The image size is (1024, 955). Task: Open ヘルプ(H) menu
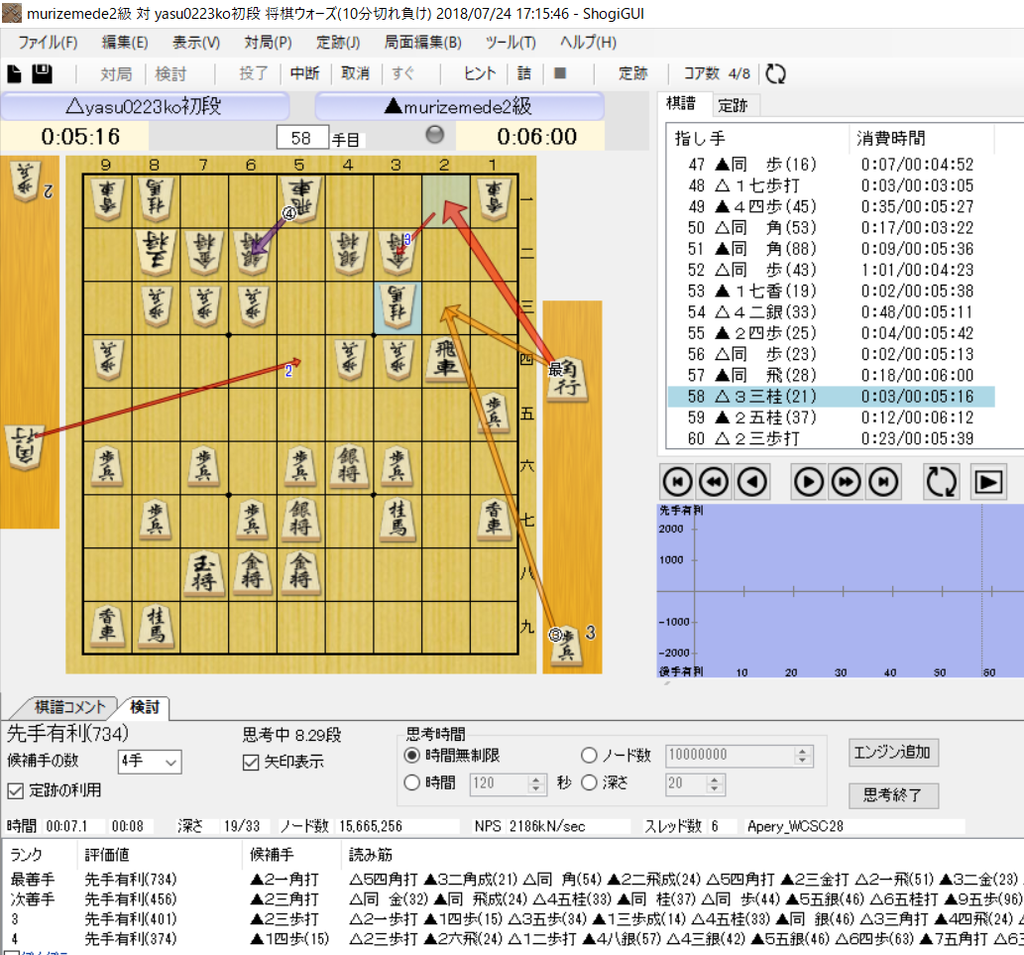click(588, 42)
